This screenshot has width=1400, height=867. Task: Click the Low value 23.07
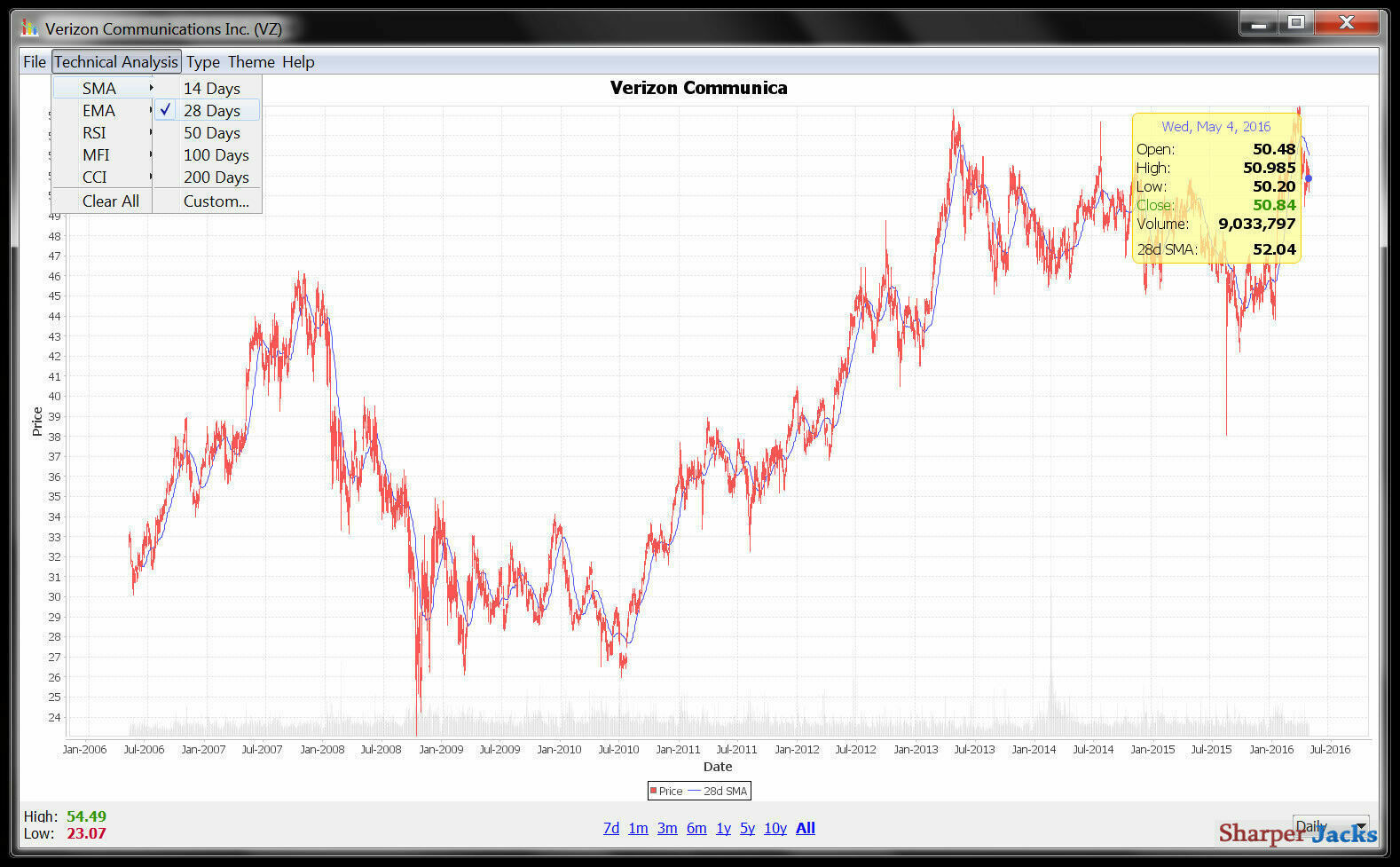[86, 833]
